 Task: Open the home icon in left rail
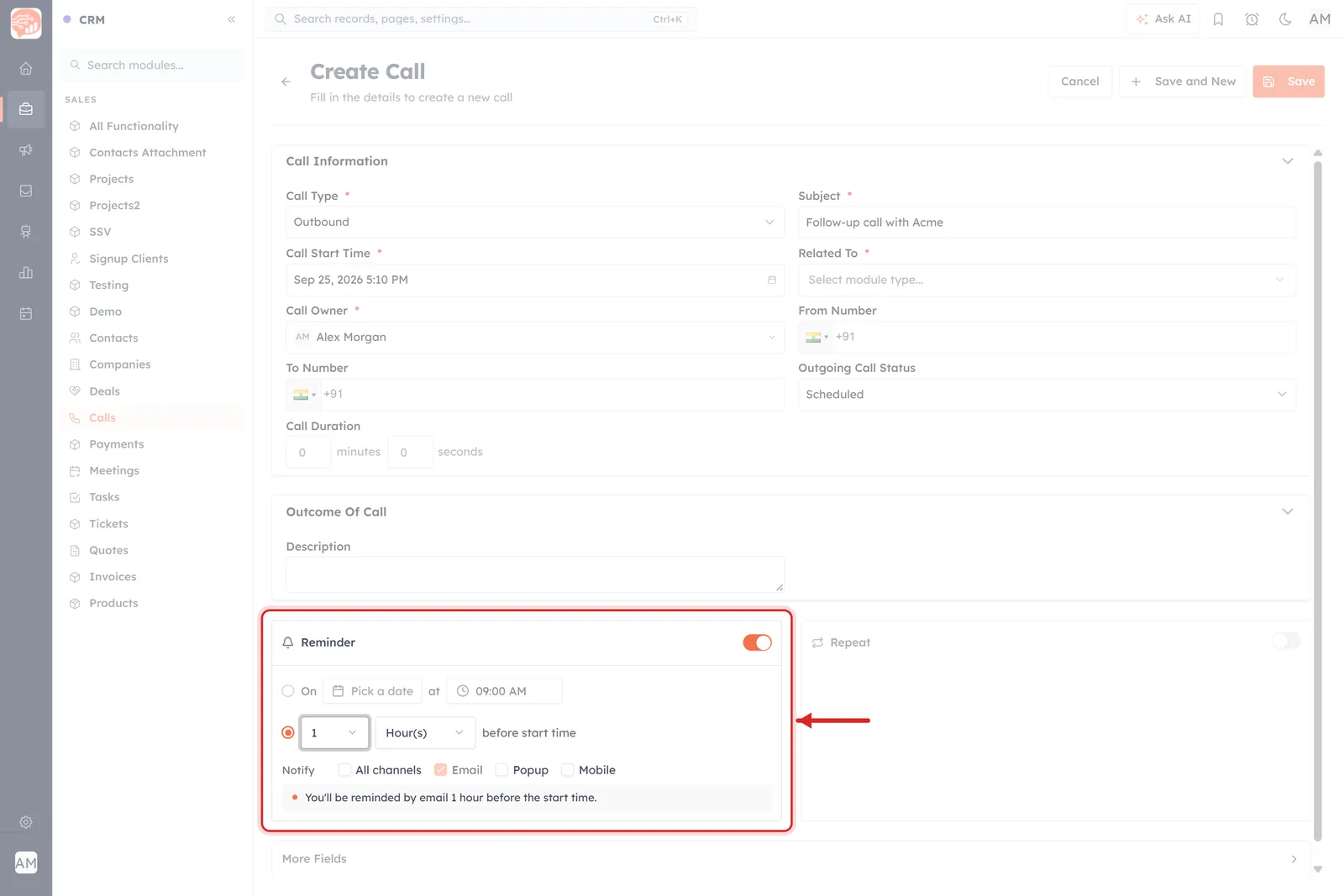[26, 69]
